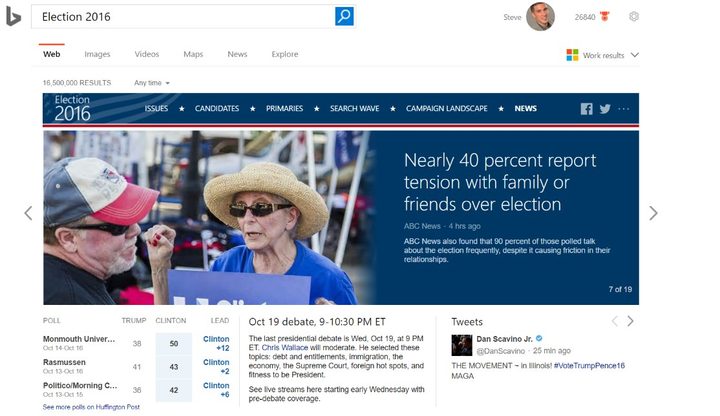The image size is (720, 416).
Task: Open CAMPAIGN LANDSCAPE in election banner
Action: click(446, 109)
